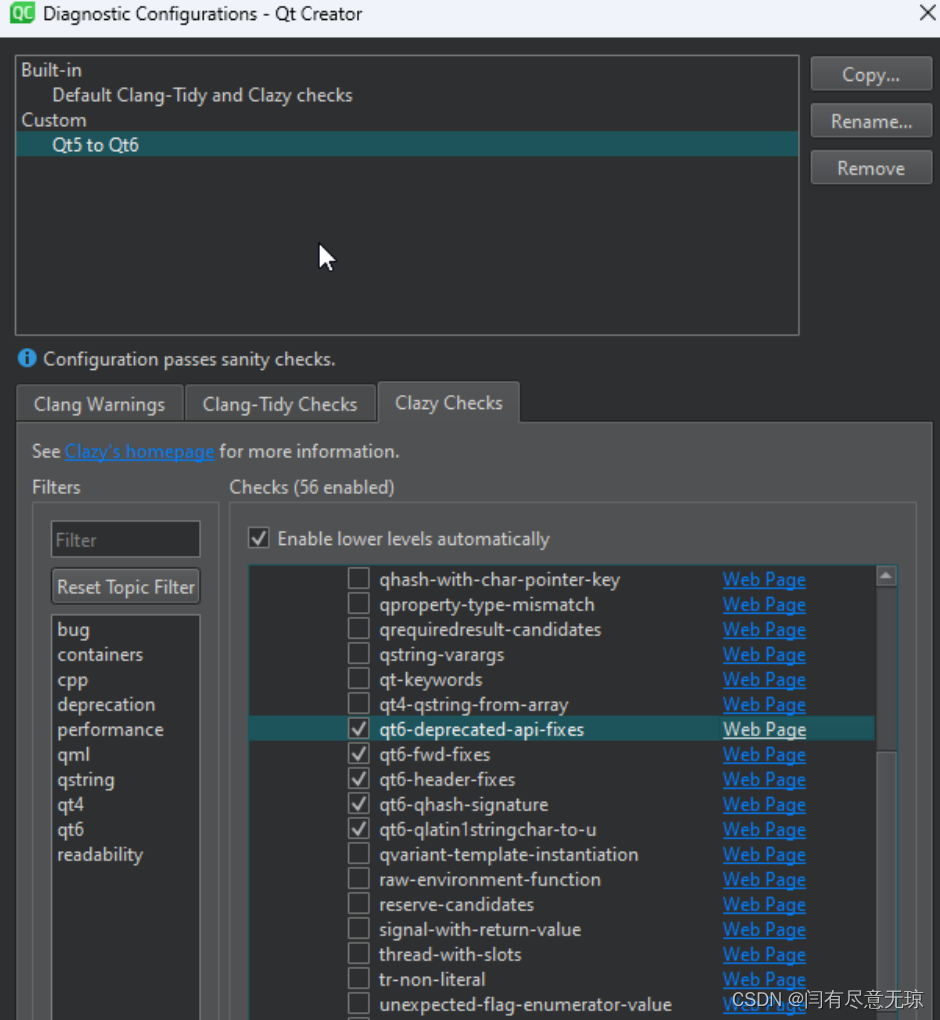Select the signal-with-return-value check row text

click(480, 930)
